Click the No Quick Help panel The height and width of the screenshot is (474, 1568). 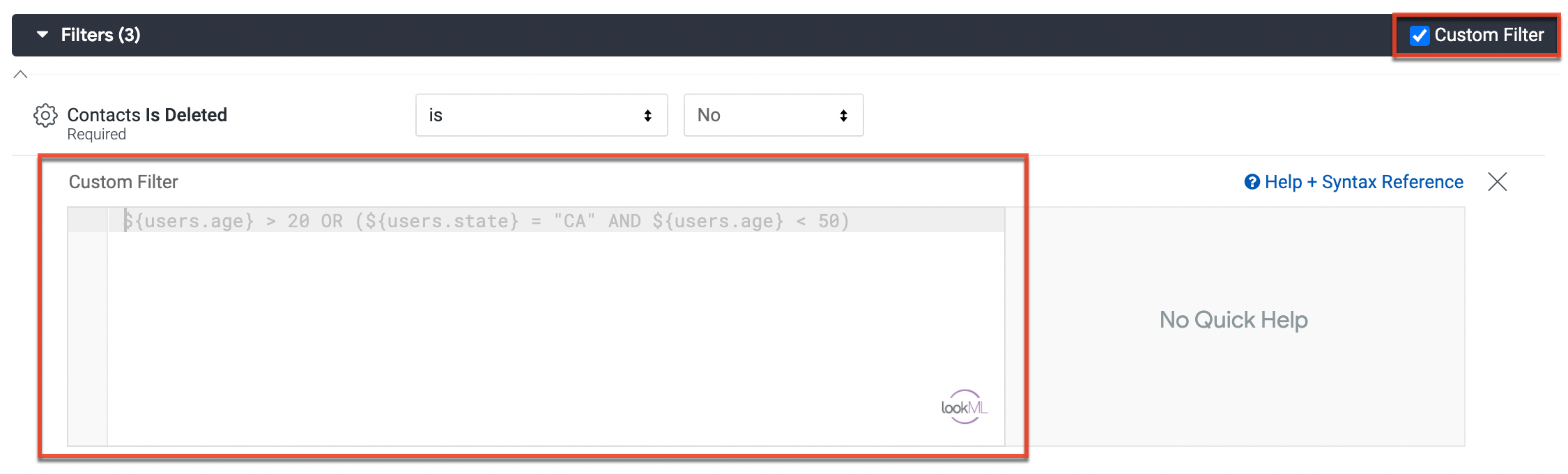point(1233,320)
